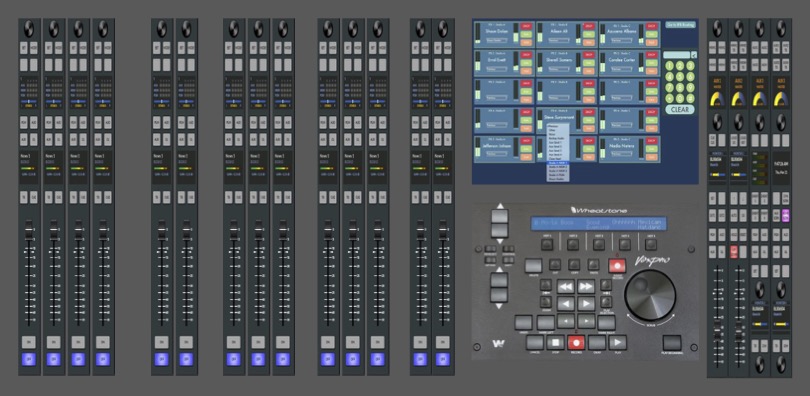Click the first channel's fader handle
810x396 pixels.
[x=29, y=231]
